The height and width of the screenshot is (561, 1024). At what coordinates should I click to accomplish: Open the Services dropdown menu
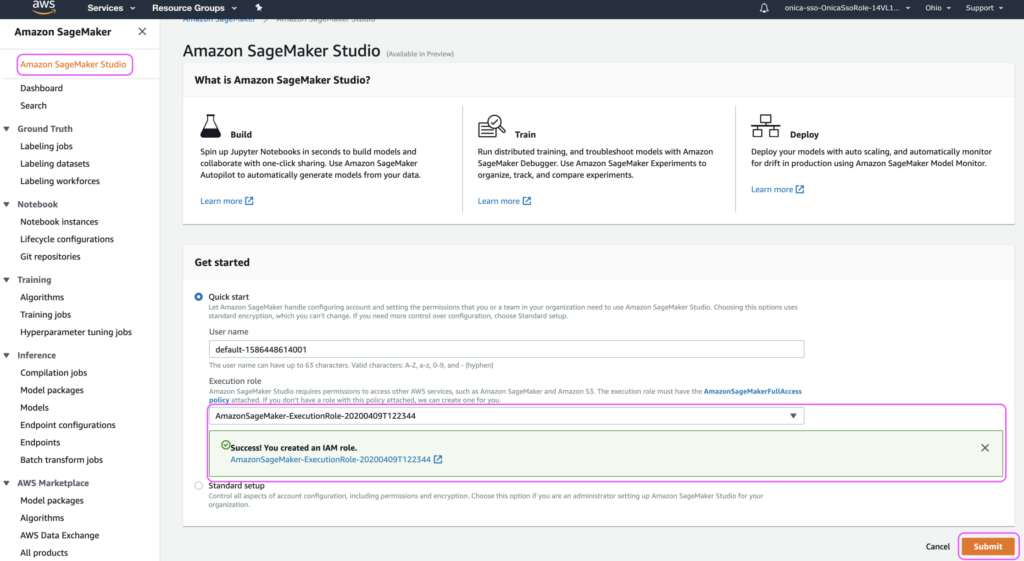[111, 8]
